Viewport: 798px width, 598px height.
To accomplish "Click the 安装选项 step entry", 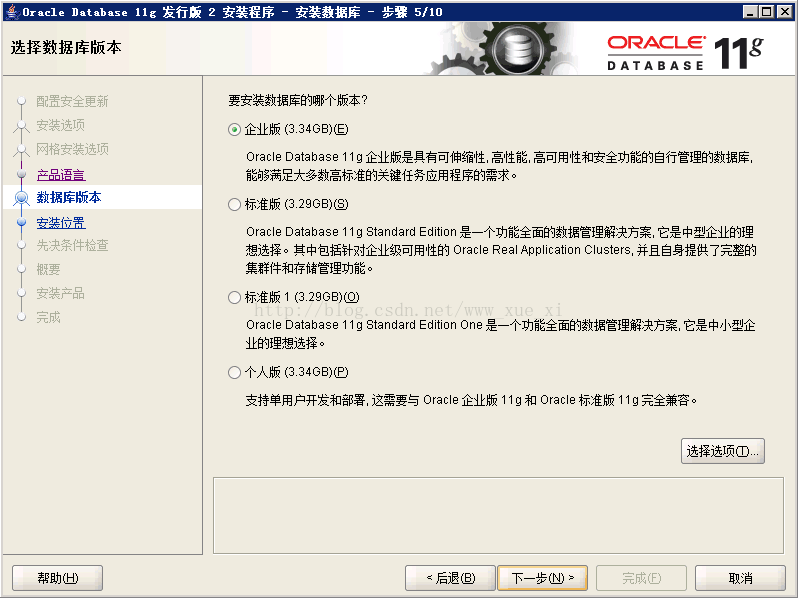I will [61, 125].
